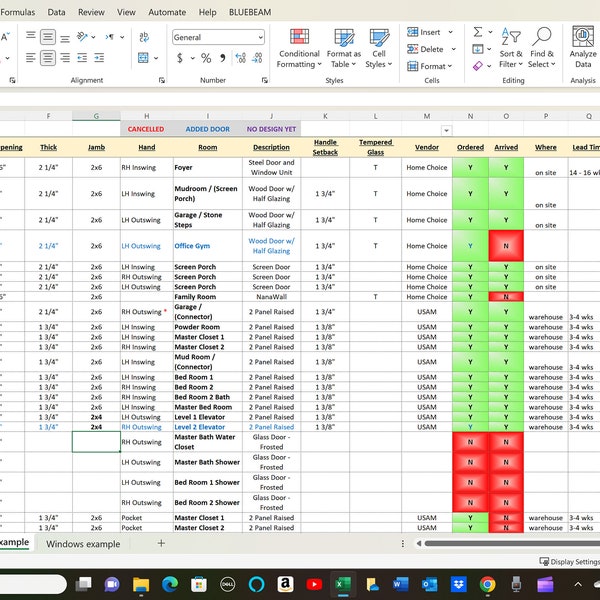Image resolution: width=600 pixels, height=600 pixels.
Task: Apply Accounting dollar number format
Action: coord(179,58)
